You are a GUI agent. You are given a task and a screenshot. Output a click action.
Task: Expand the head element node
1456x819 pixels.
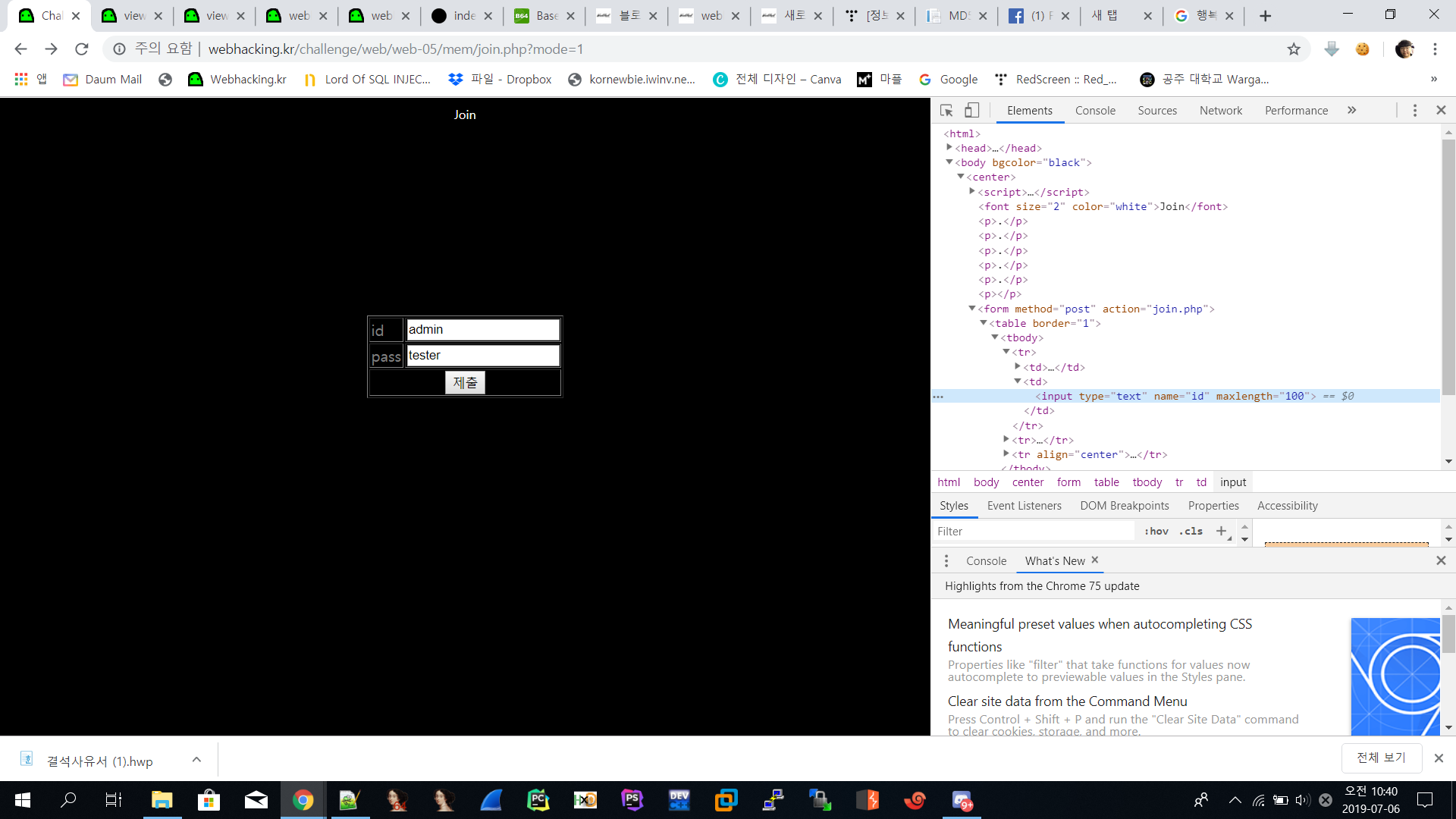949,148
